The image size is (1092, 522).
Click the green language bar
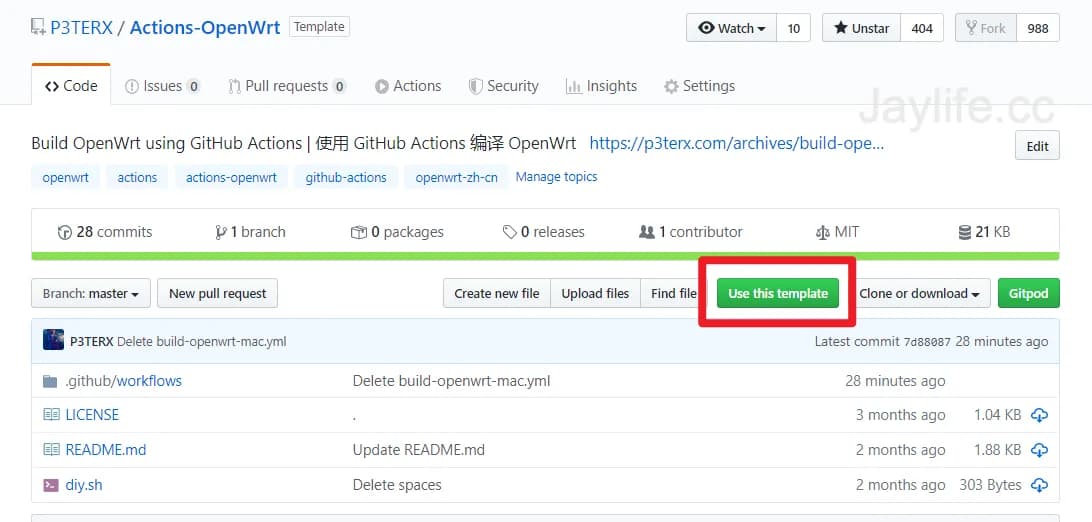[545, 256]
